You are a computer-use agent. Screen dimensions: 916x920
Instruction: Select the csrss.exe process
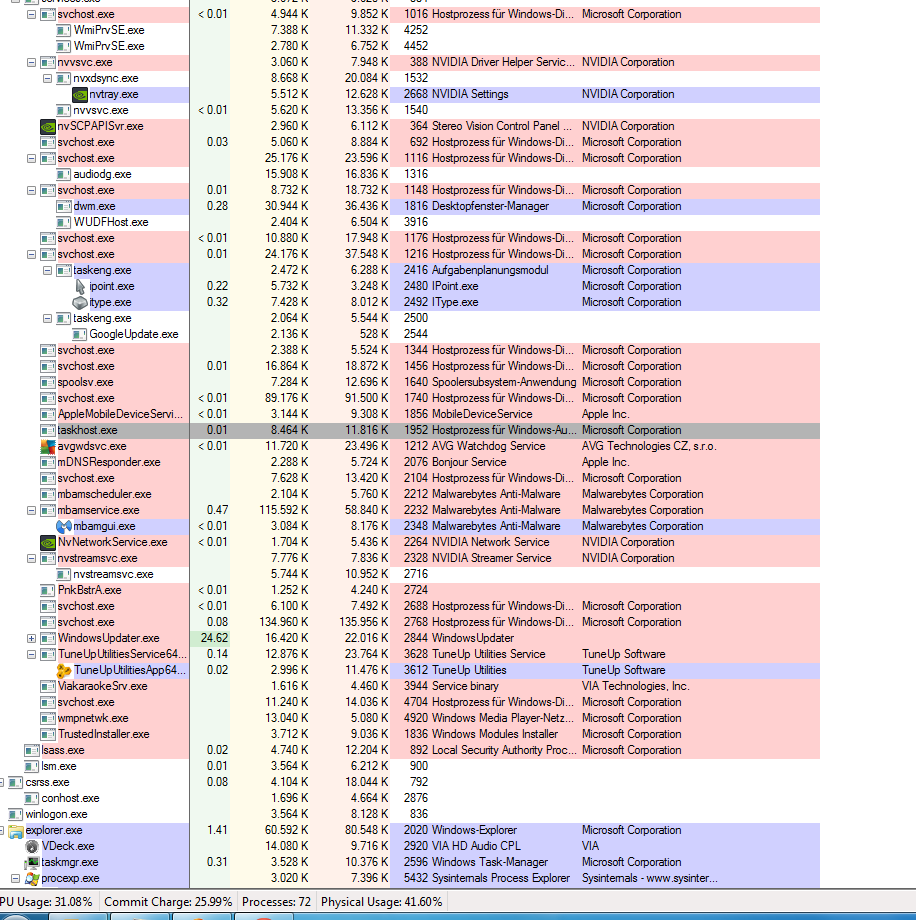pyautogui.click(x=47, y=782)
